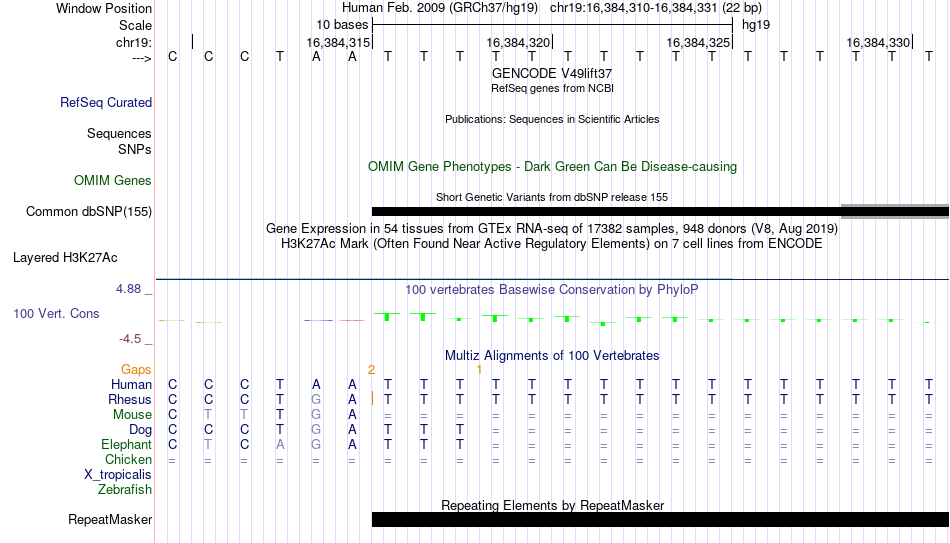Click the hg19 label beside scale bar
This screenshot has height=543, width=950.
pyautogui.click(x=756, y=25)
